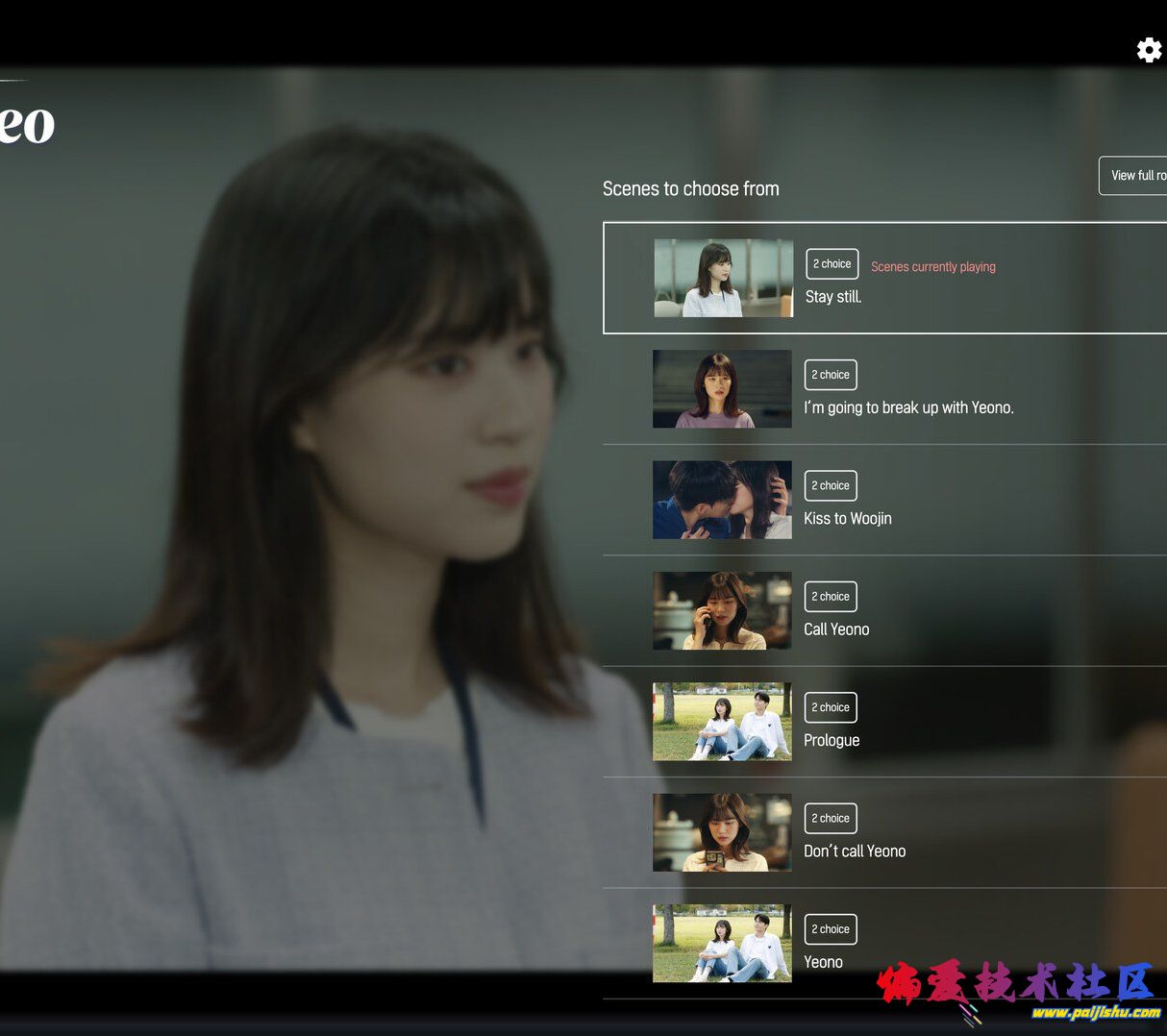This screenshot has height=1036, width=1167.
Task: Click the Prologue scene thumbnail
Action: coord(722,722)
